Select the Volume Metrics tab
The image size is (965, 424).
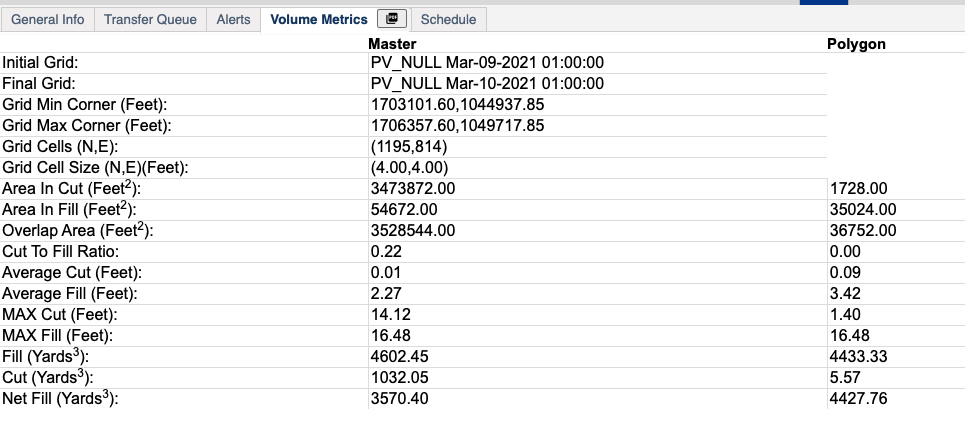(319, 20)
